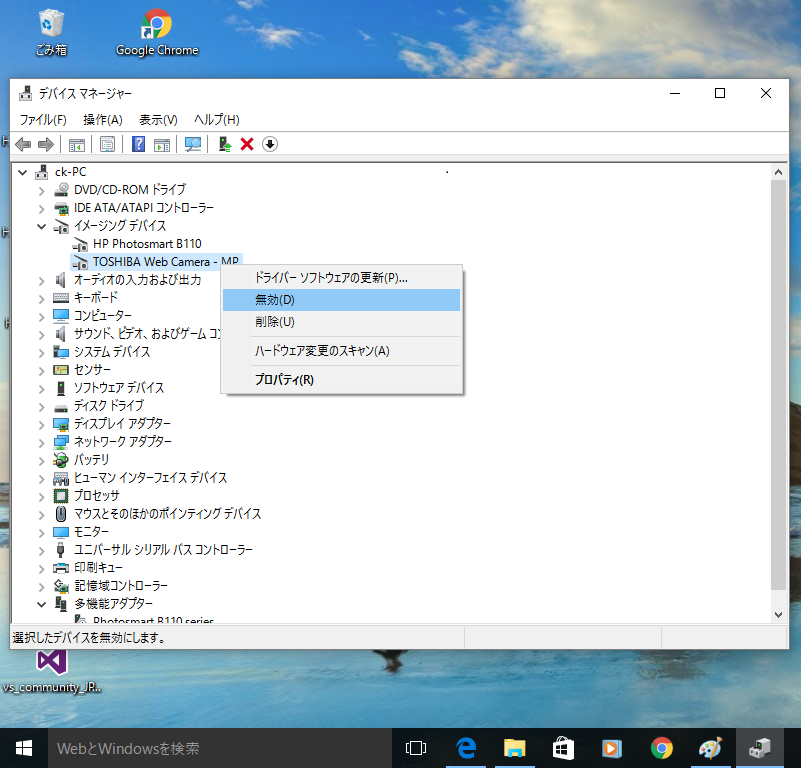Open the Windows Store taskbar icon
This screenshot has height=772, width=801.
tap(563, 748)
